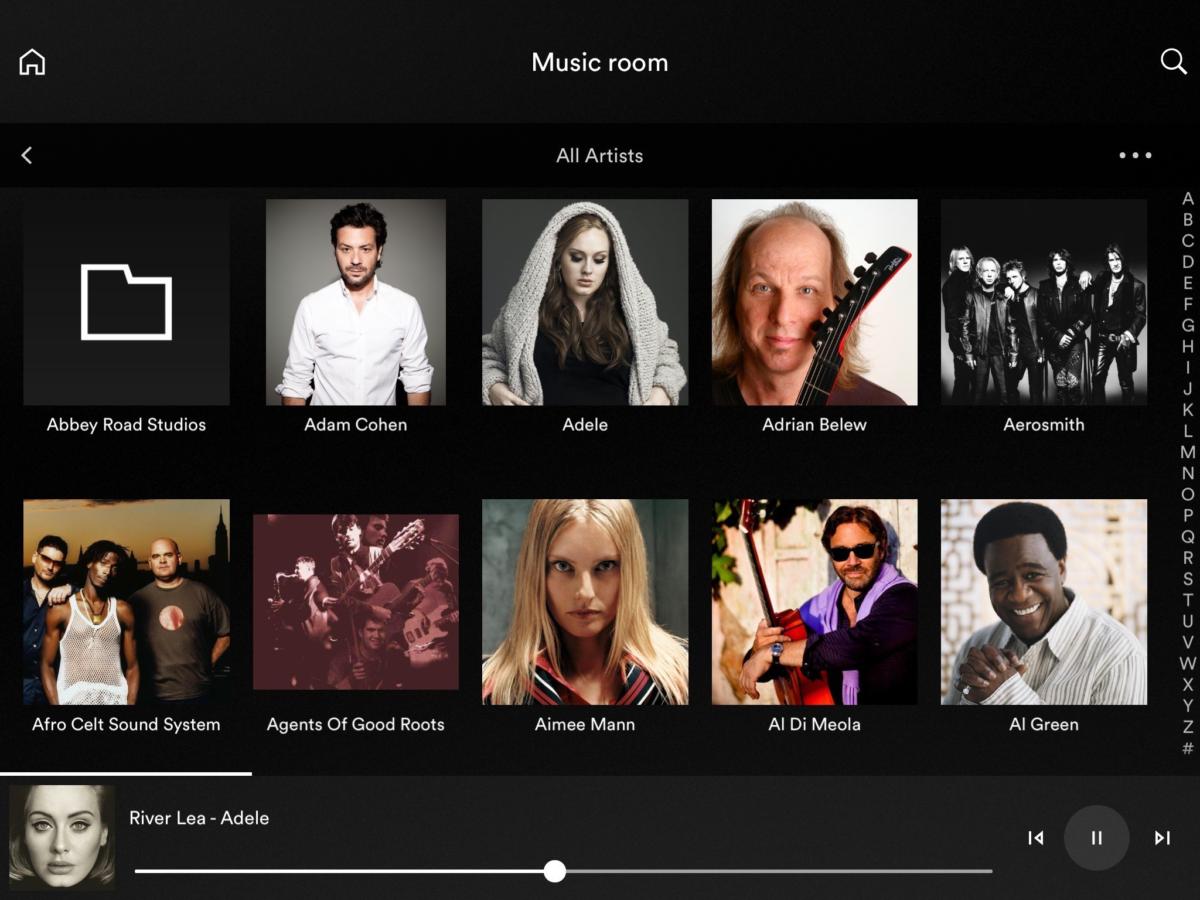Viewport: 1200px width, 900px height.
Task: Click the Adam Cohen name label
Action: coord(356,425)
